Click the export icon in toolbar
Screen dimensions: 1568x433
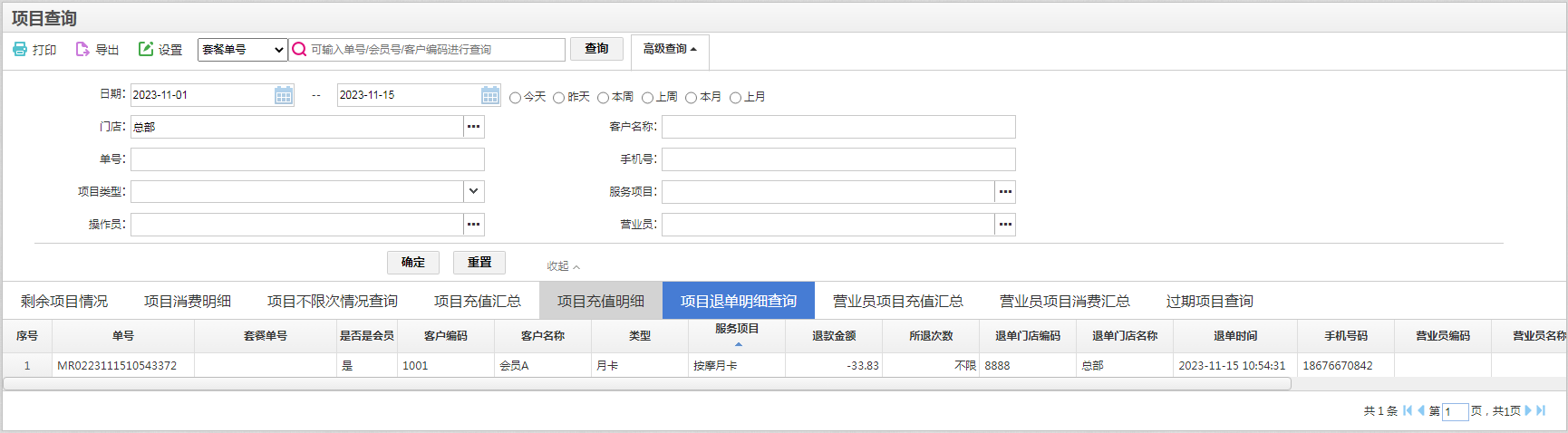(82, 49)
